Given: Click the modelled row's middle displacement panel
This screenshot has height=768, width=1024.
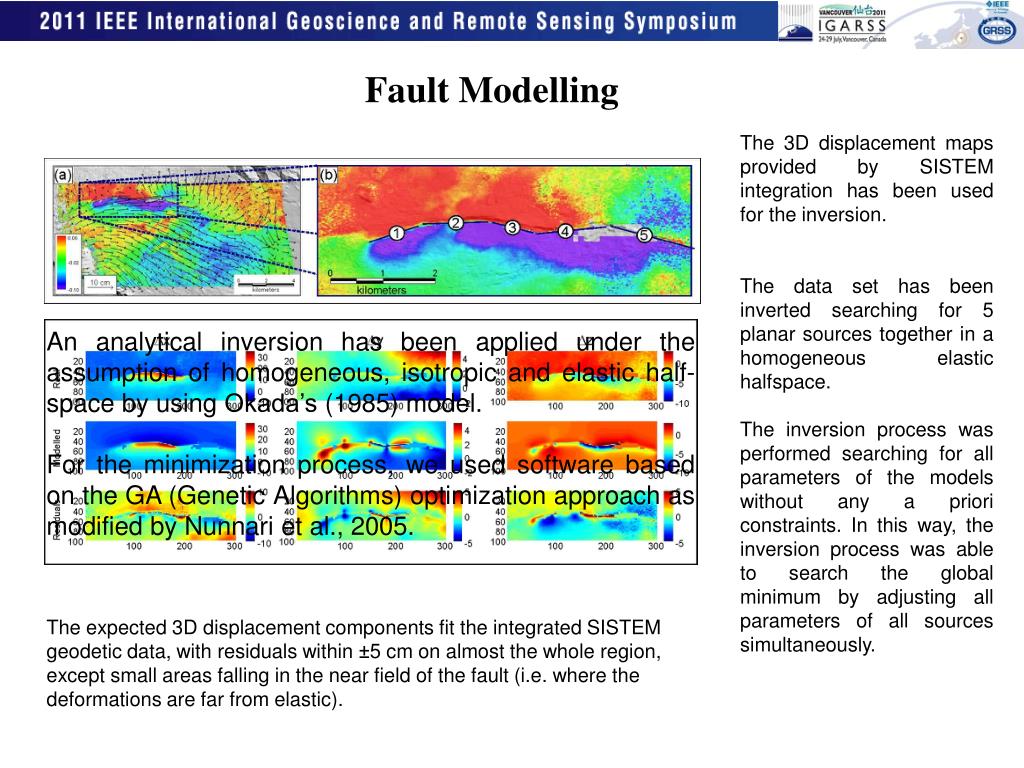Looking at the screenshot, I should point(370,445).
